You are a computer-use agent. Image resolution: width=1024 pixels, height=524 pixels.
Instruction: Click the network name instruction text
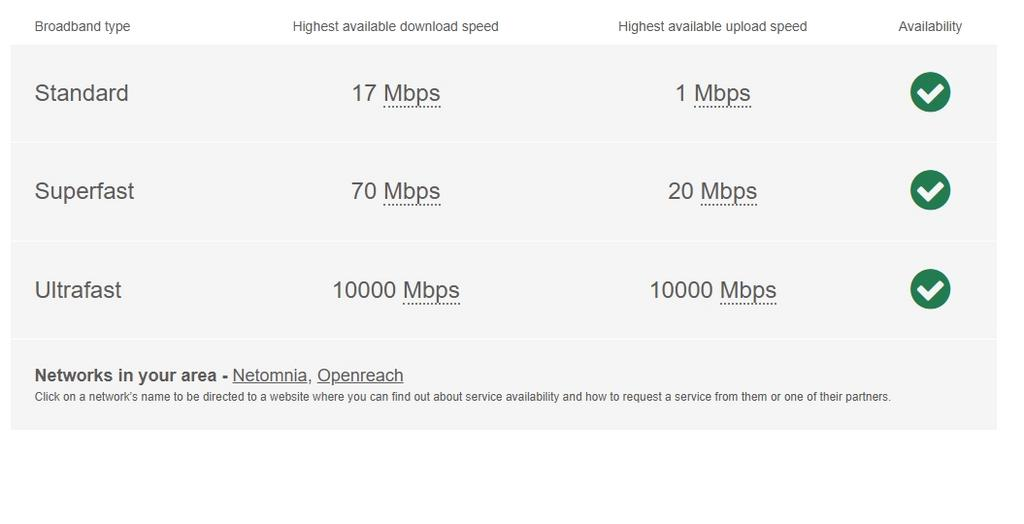[462, 397]
